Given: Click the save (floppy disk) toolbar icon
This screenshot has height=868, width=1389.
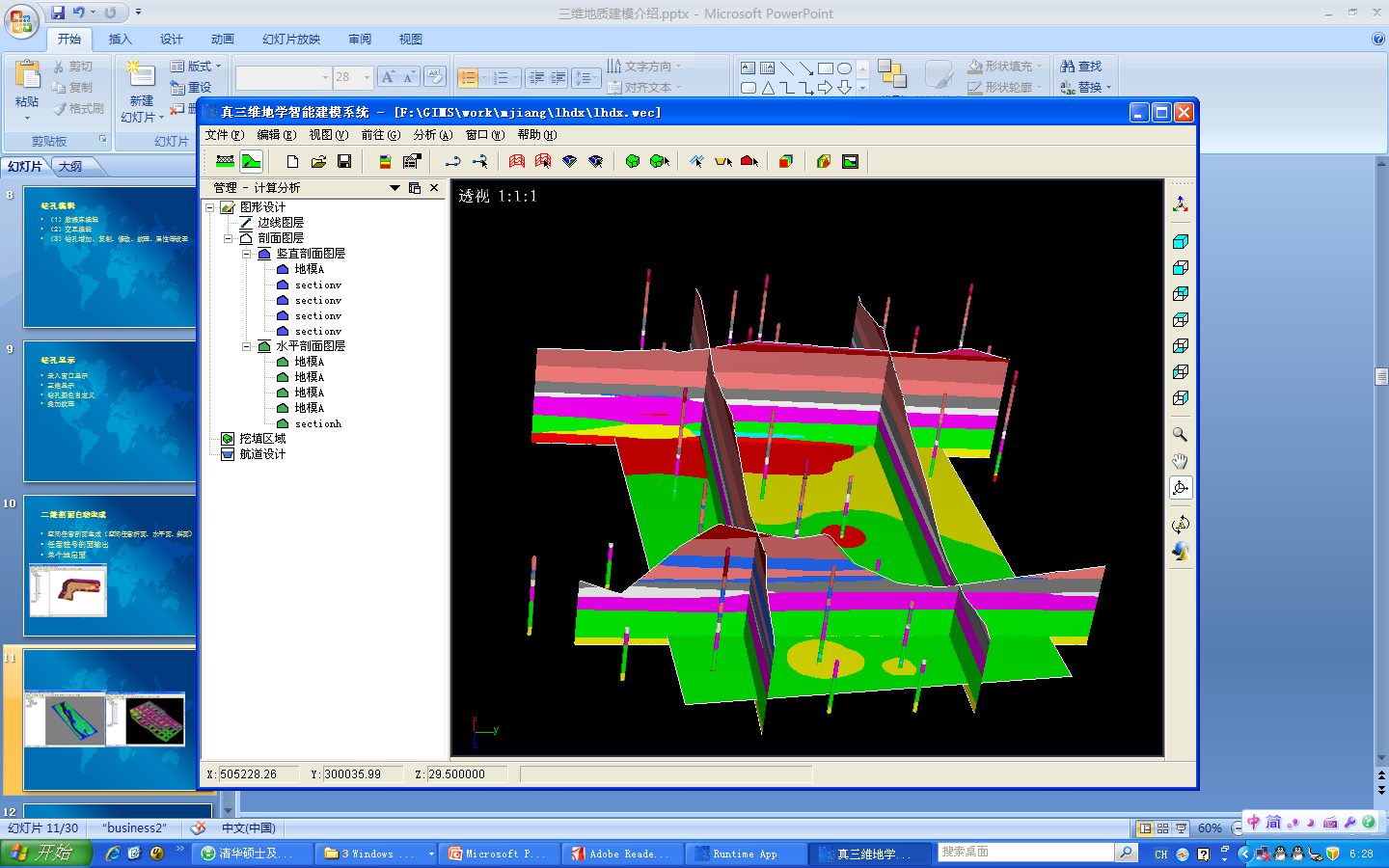Looking at the screenshot, I should (344, 161).
